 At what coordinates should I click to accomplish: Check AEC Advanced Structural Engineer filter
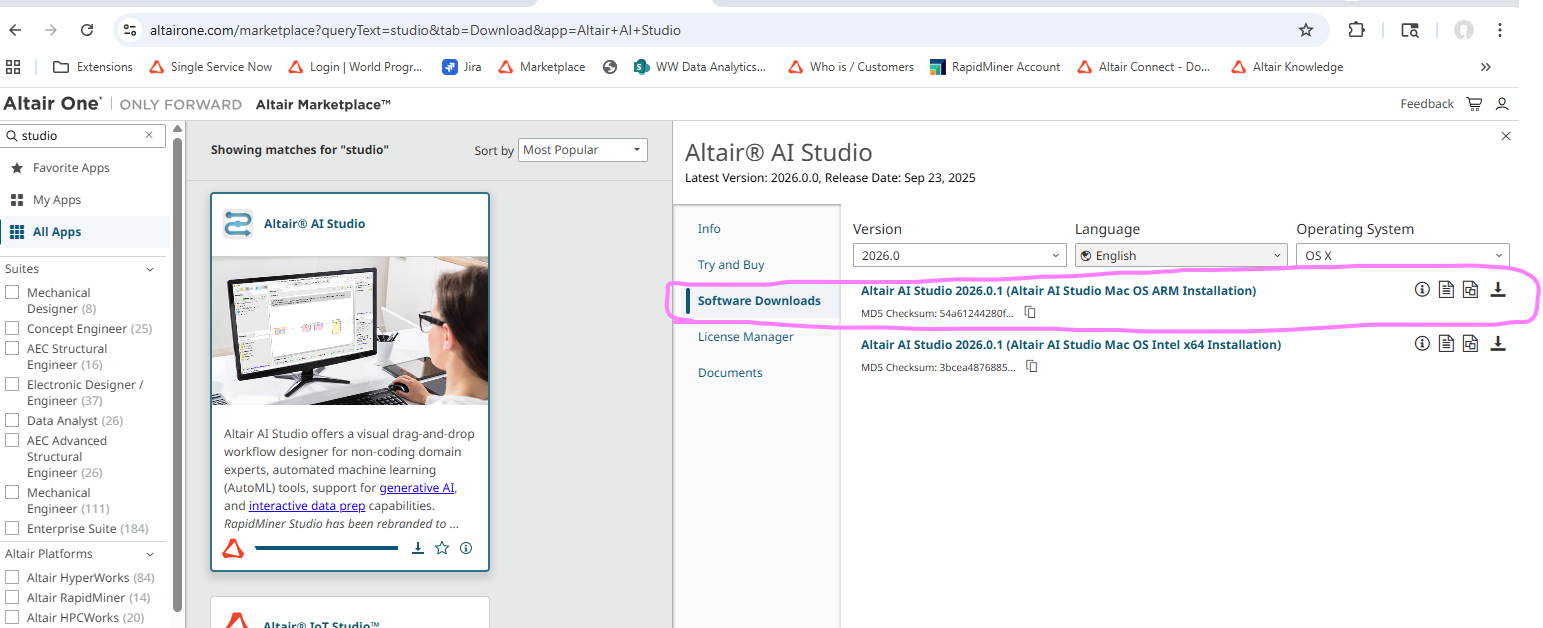[12, 440]
